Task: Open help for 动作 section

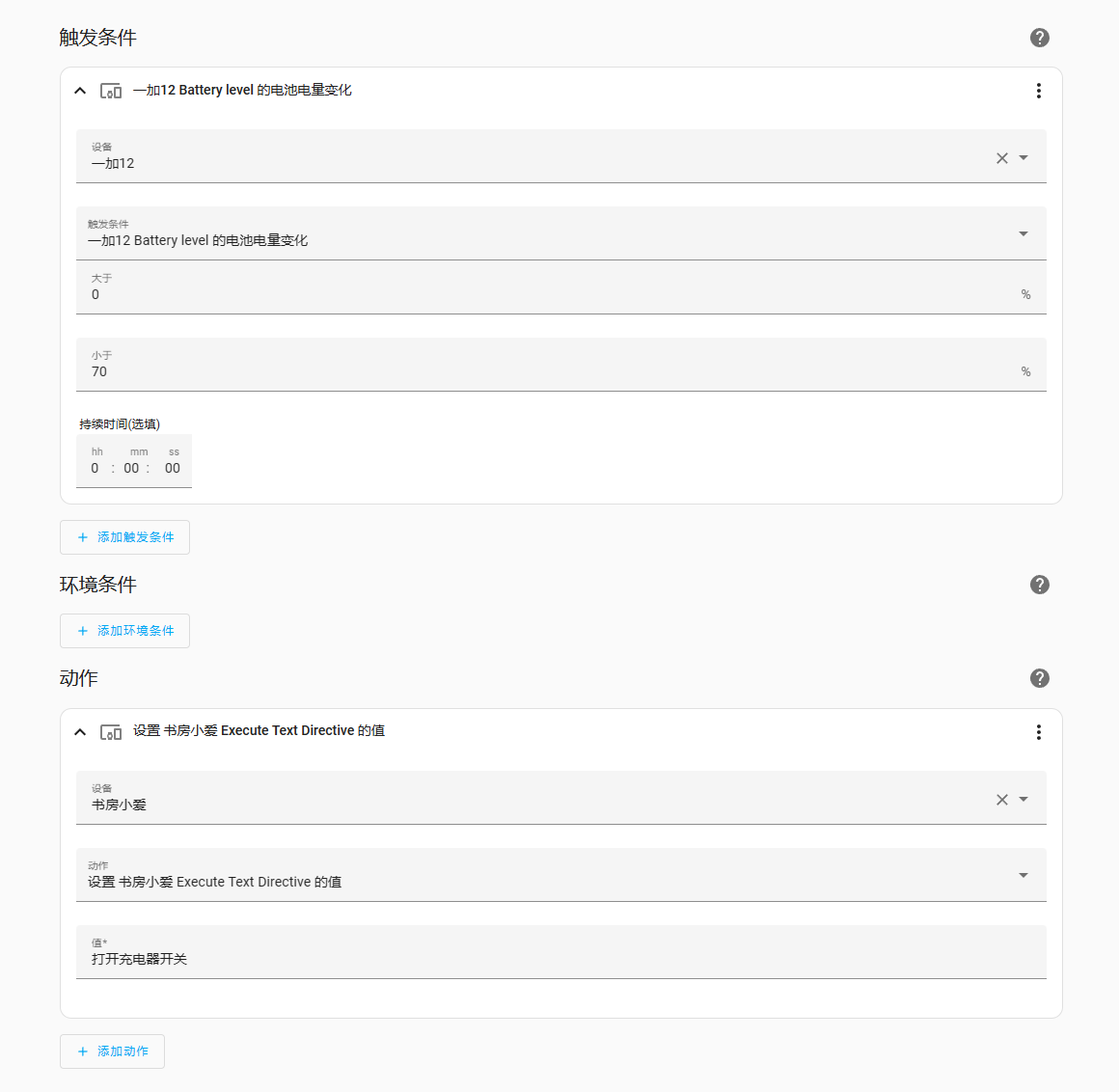Action: (1039, 678)
